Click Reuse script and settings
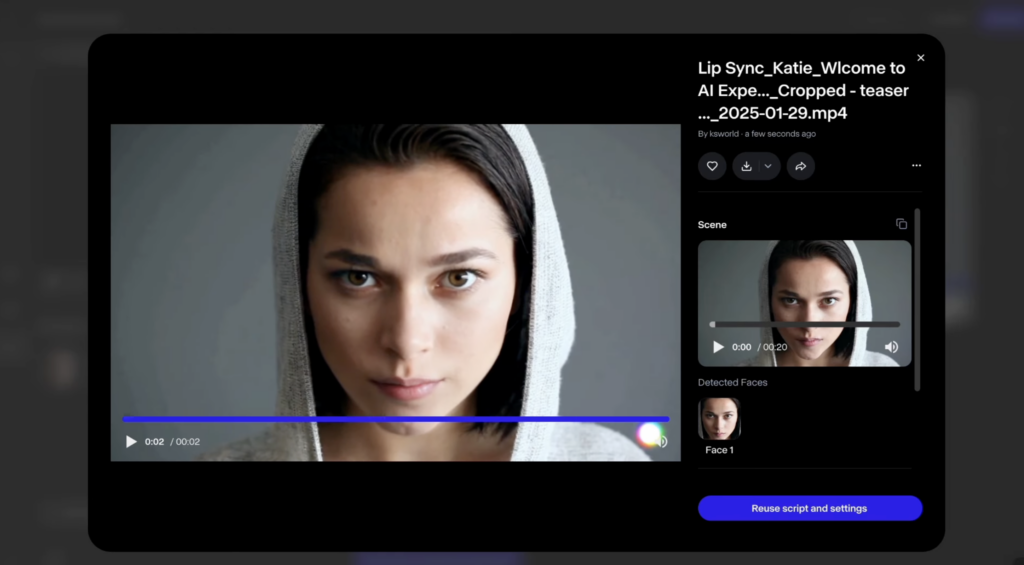The height and width of the screenshot is (565, 1024). (809, 508)
